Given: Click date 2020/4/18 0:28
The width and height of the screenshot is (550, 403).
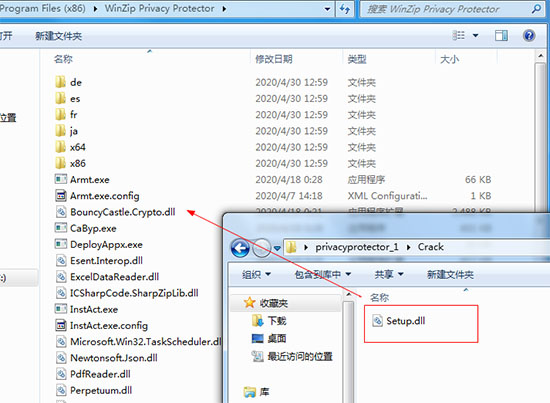Looking at the screenshot, I should (289, 179).
